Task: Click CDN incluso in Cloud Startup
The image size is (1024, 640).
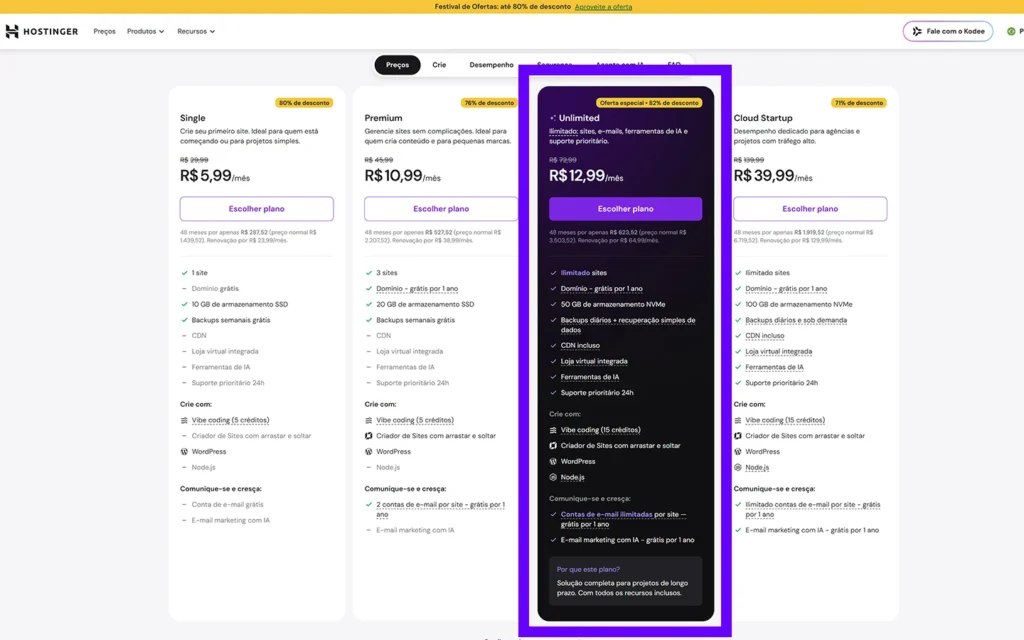Action: [765, 336]
